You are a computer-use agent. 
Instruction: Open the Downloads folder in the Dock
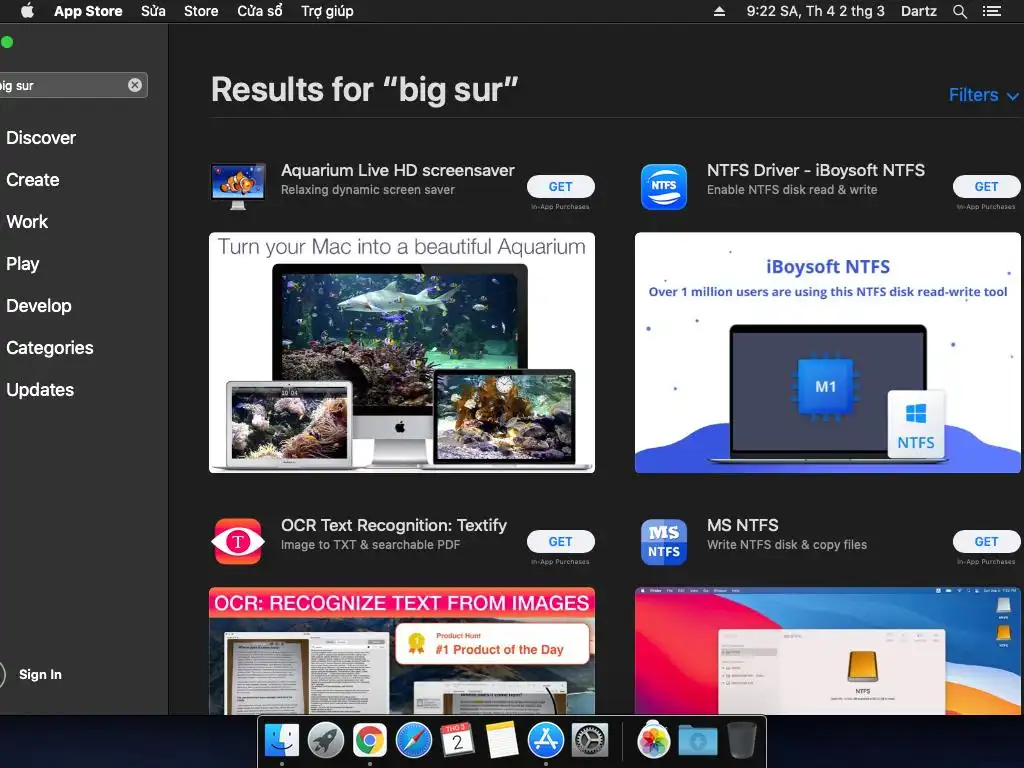(697, 742)
